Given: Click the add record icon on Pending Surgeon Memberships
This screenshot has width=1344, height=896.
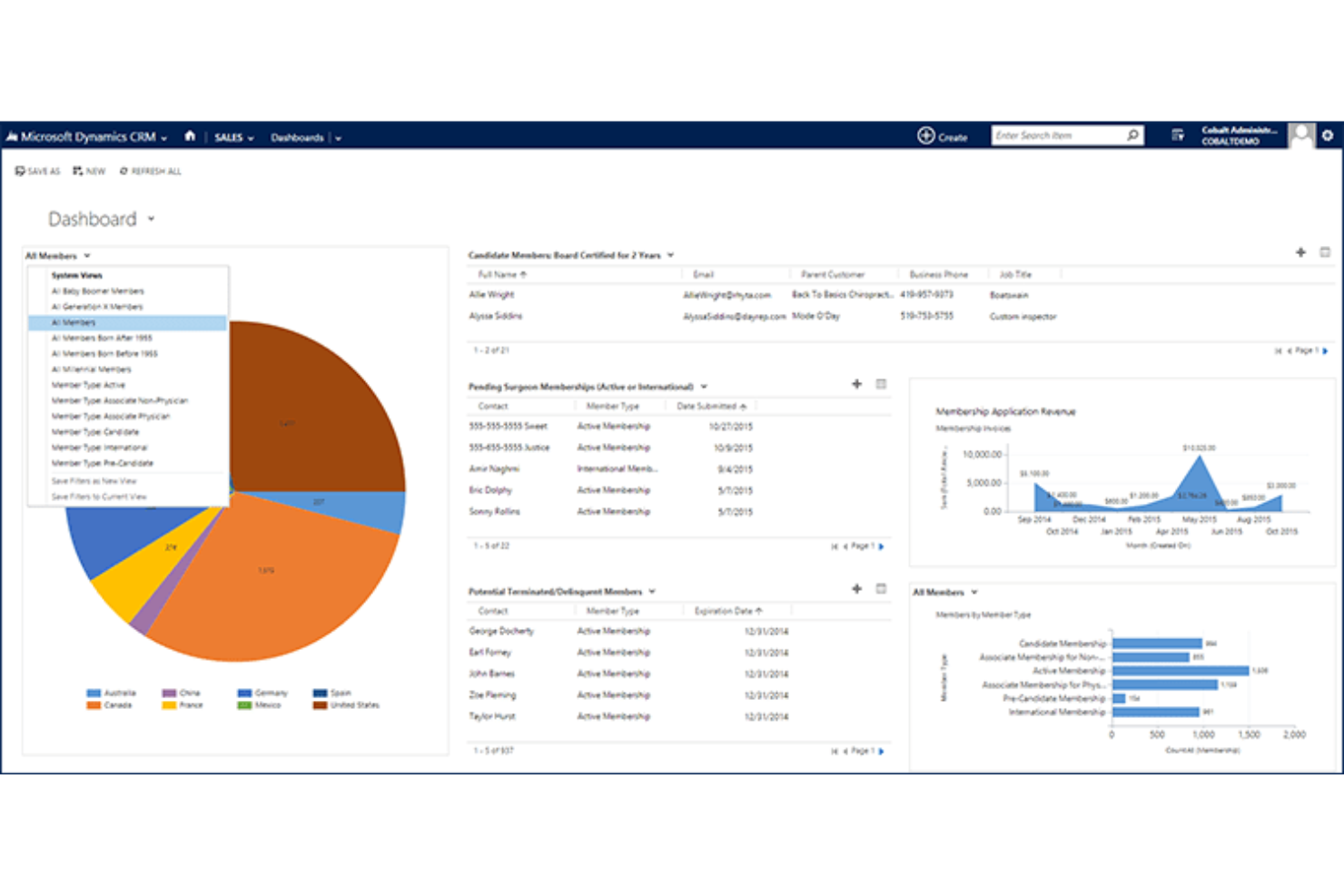Looking at the screenshot, I should (856, 384).
